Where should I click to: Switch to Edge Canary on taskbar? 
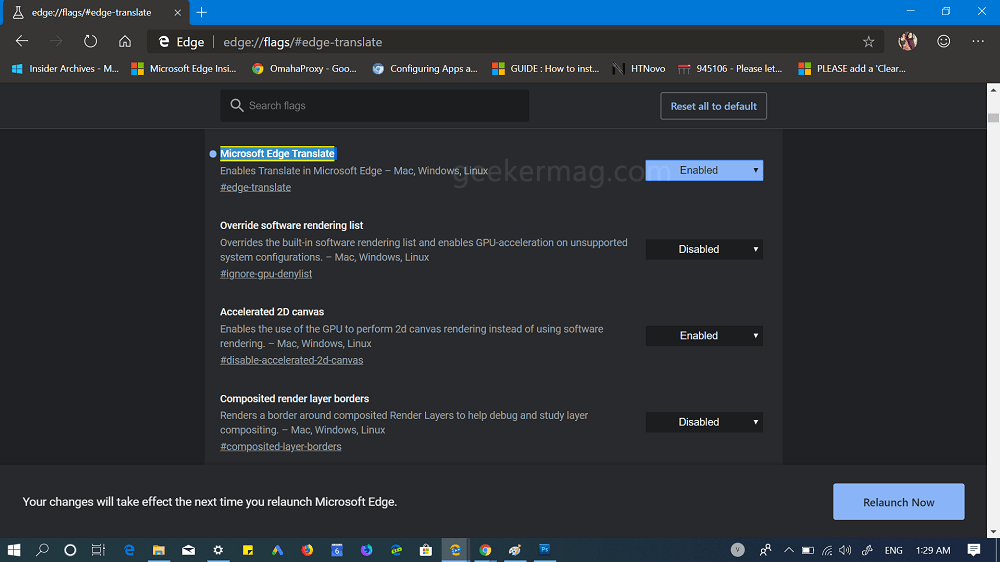[x=455, y=550]
